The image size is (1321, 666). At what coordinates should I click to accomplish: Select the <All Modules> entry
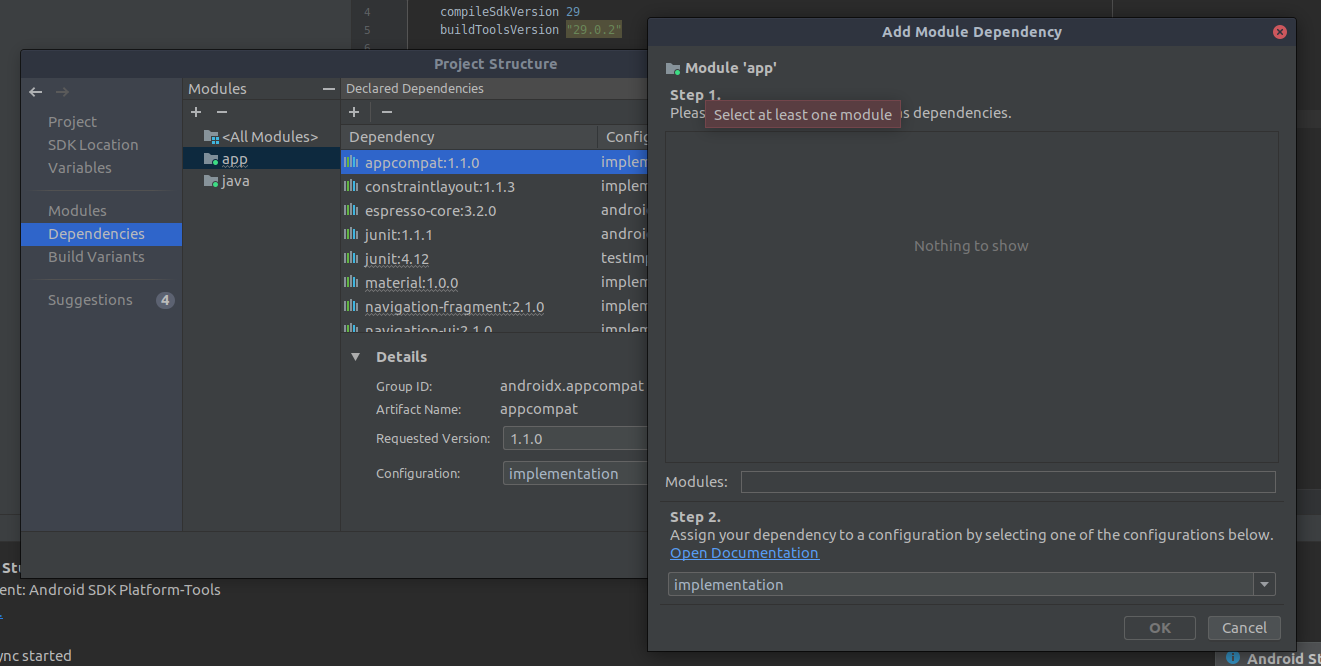coord(269,136)
